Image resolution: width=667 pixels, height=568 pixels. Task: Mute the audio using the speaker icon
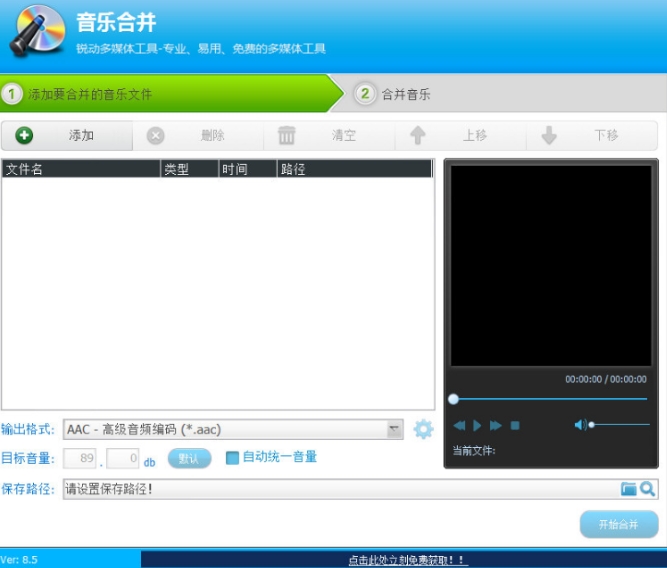[580, 425]
